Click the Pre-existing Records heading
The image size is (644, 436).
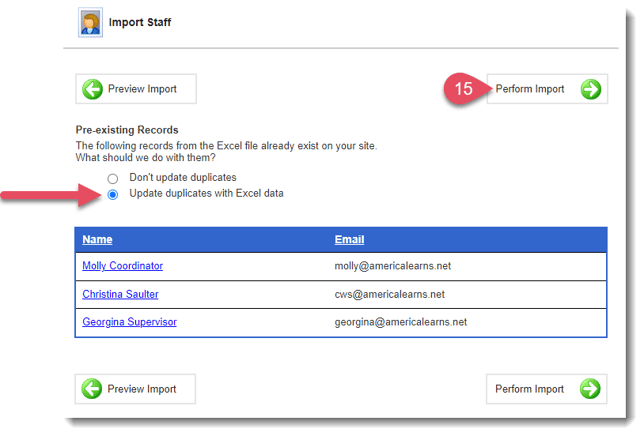127,130
